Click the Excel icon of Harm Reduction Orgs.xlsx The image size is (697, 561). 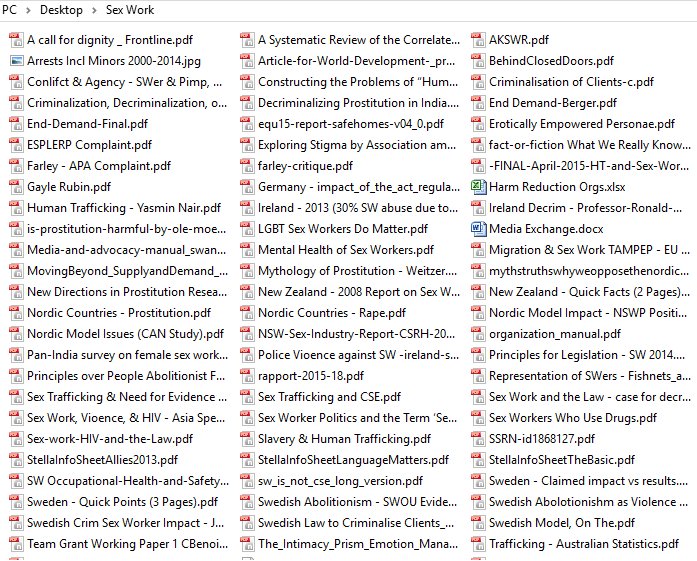[478, 187]
